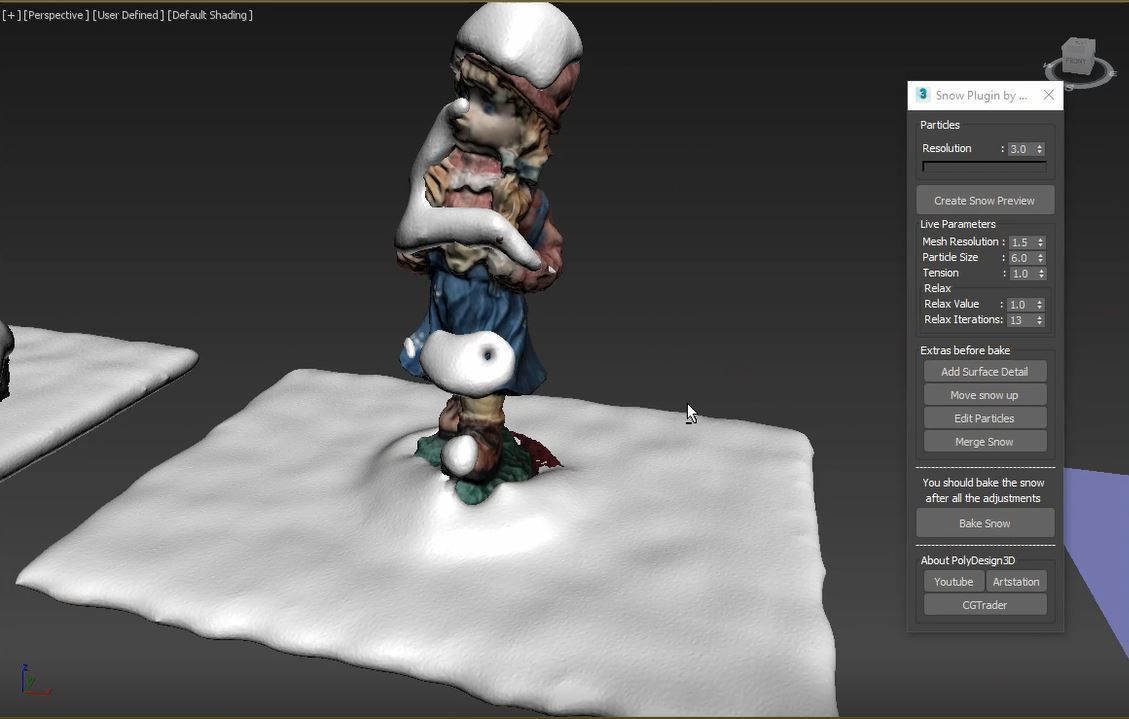1129x719 pixels.
Task: Open Edit Particles
Action: click(985, 418)
